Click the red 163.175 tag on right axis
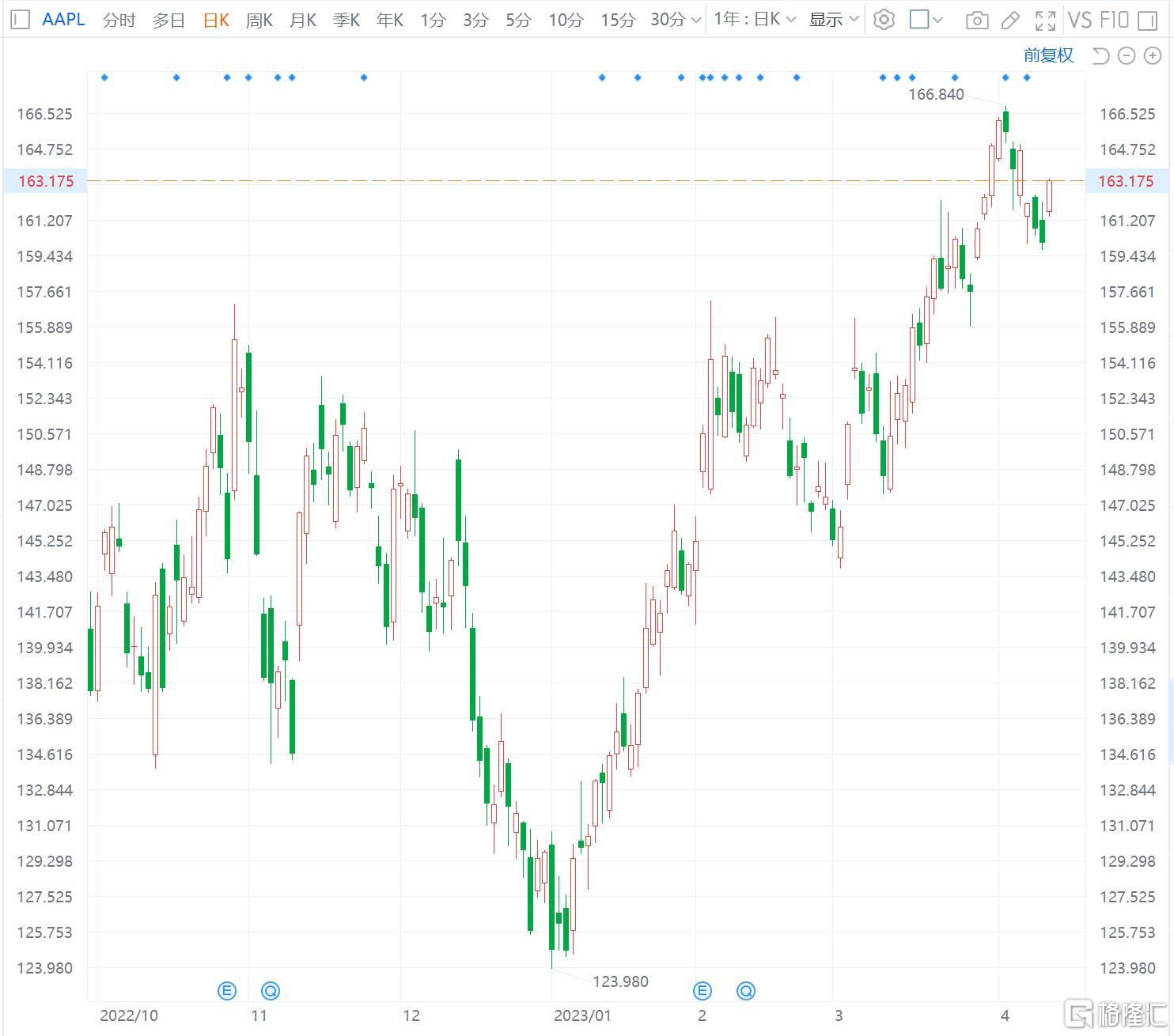This screenshot has width=1174, height=1036. pyautogui.click(x=1126, y=181)
